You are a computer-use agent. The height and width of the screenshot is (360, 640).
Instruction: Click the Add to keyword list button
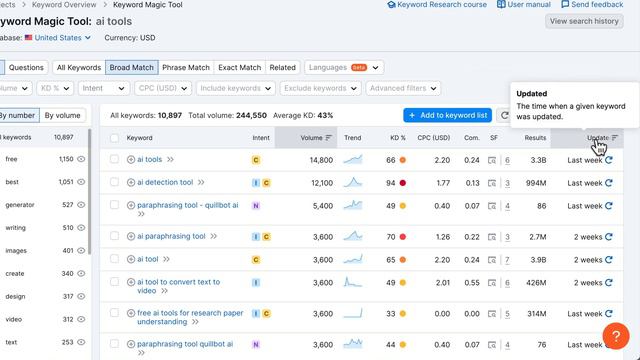pos(447,116)
